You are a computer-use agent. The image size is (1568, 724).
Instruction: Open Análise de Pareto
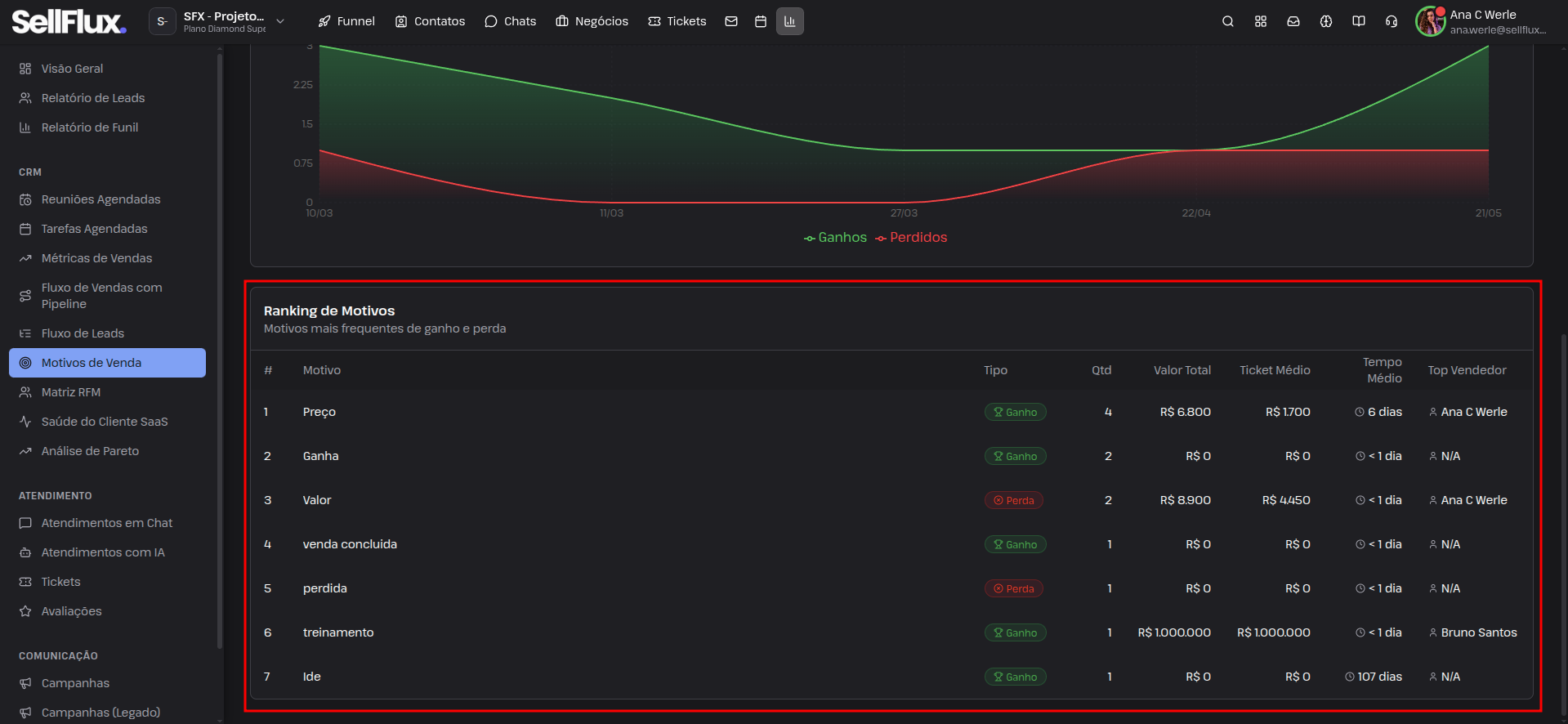[107, 451]
